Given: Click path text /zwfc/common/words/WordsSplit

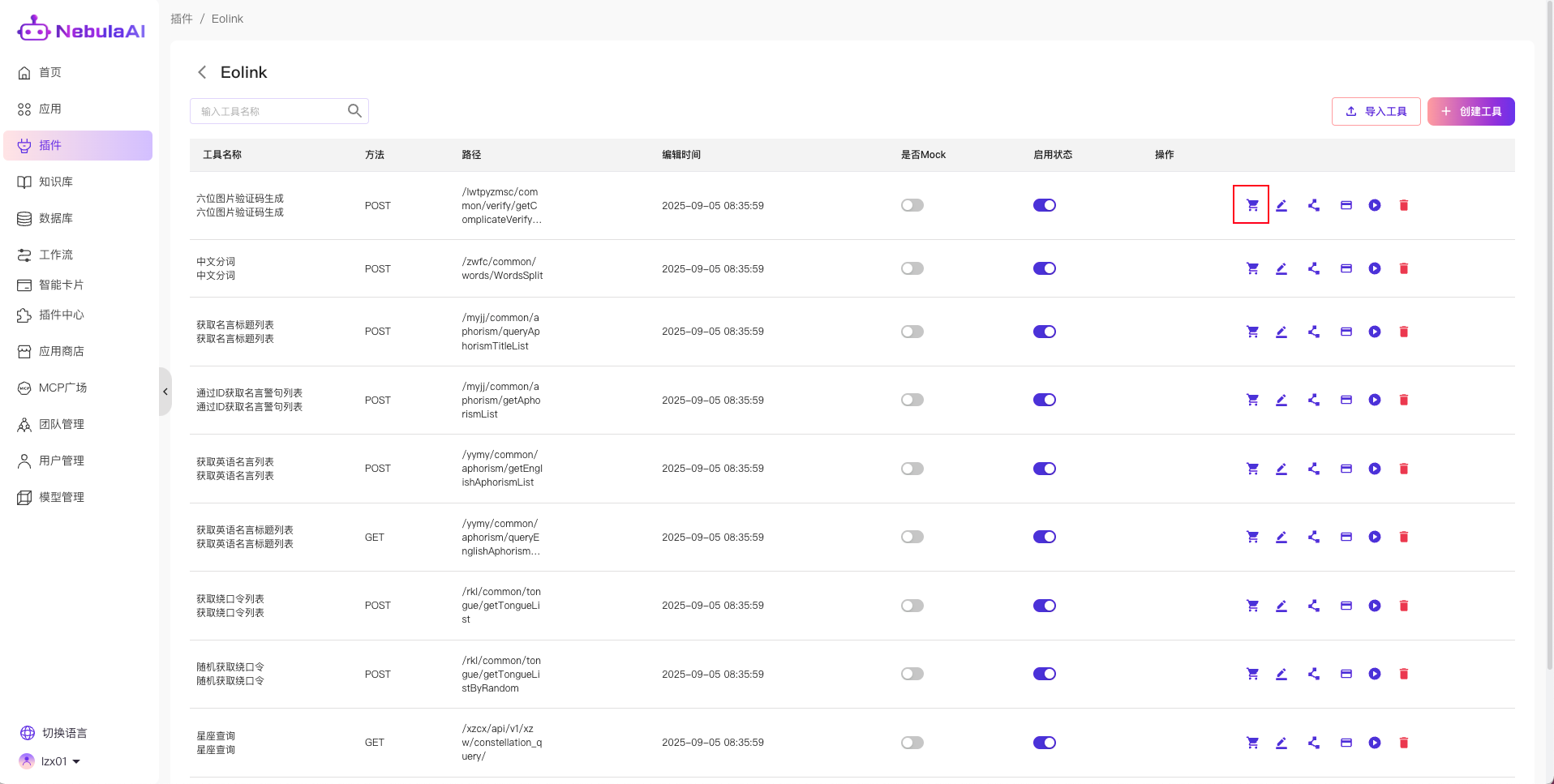Looking at the screenshot, I should [502, 268].
